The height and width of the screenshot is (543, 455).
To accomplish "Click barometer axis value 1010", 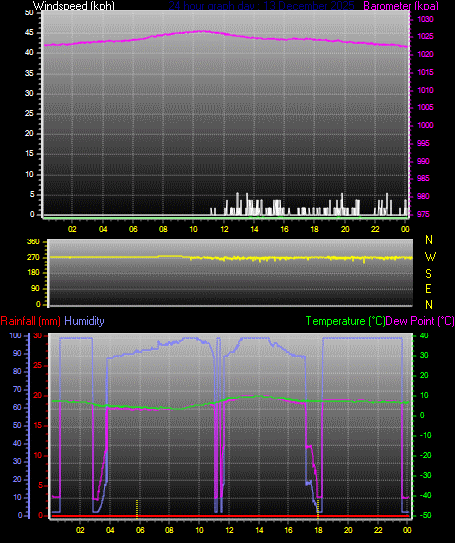I will 425,90.
